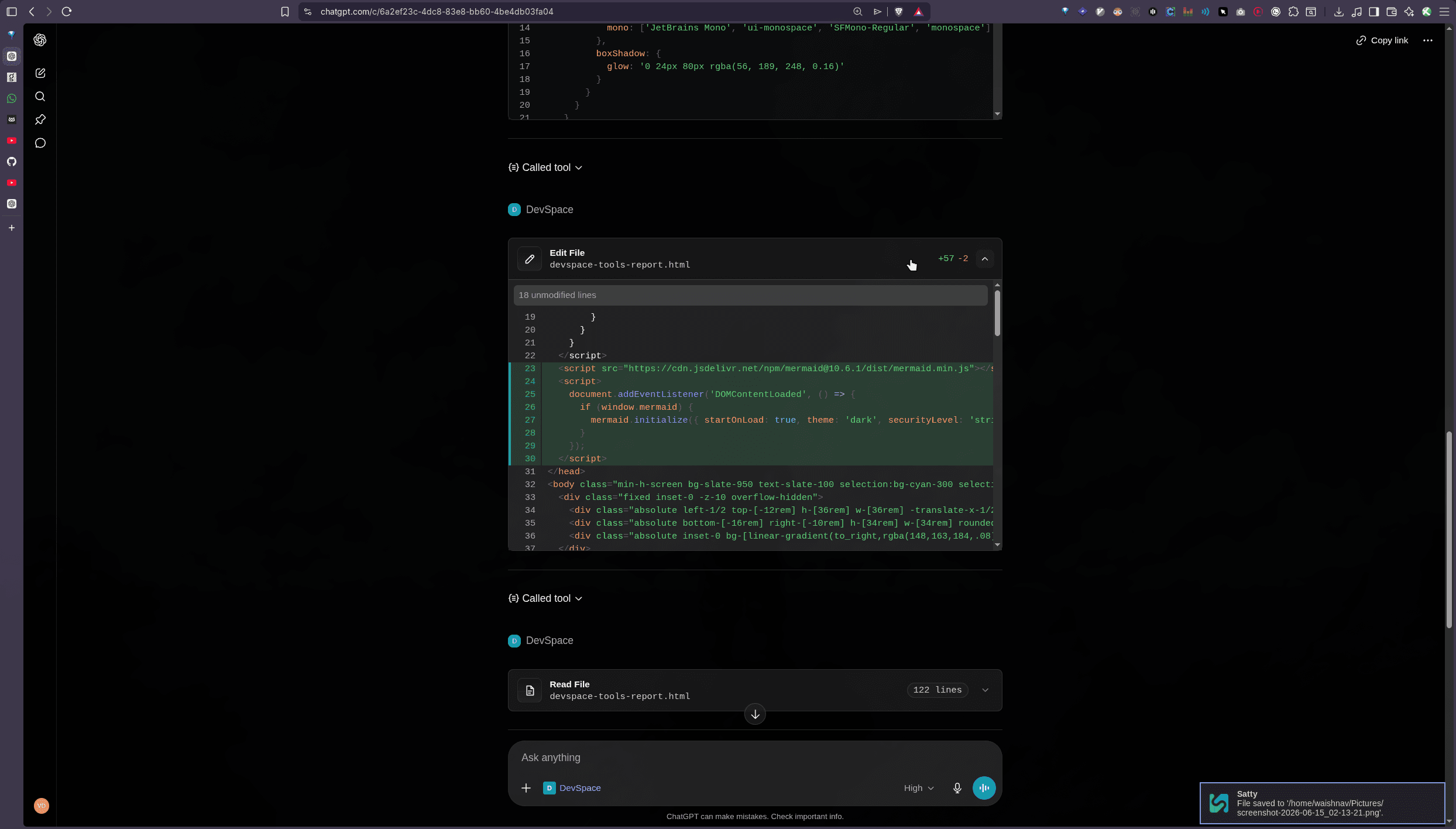Viewport: 1456px width, 829px height.
Task: Bookmark this page
Action: [x=285, y=12]
